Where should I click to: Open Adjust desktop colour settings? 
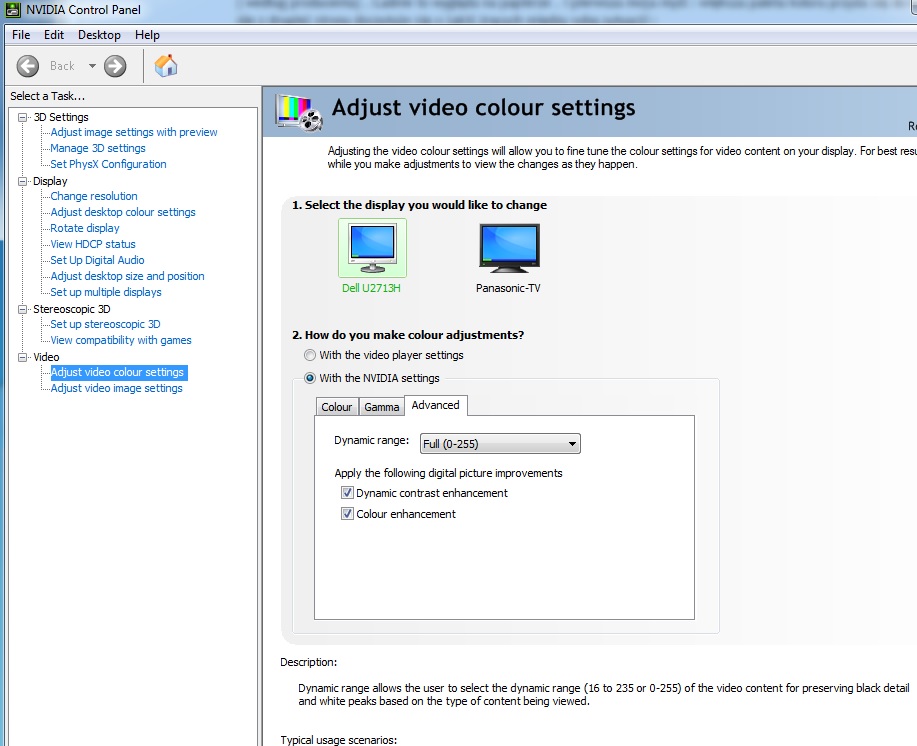pos(123,212)
